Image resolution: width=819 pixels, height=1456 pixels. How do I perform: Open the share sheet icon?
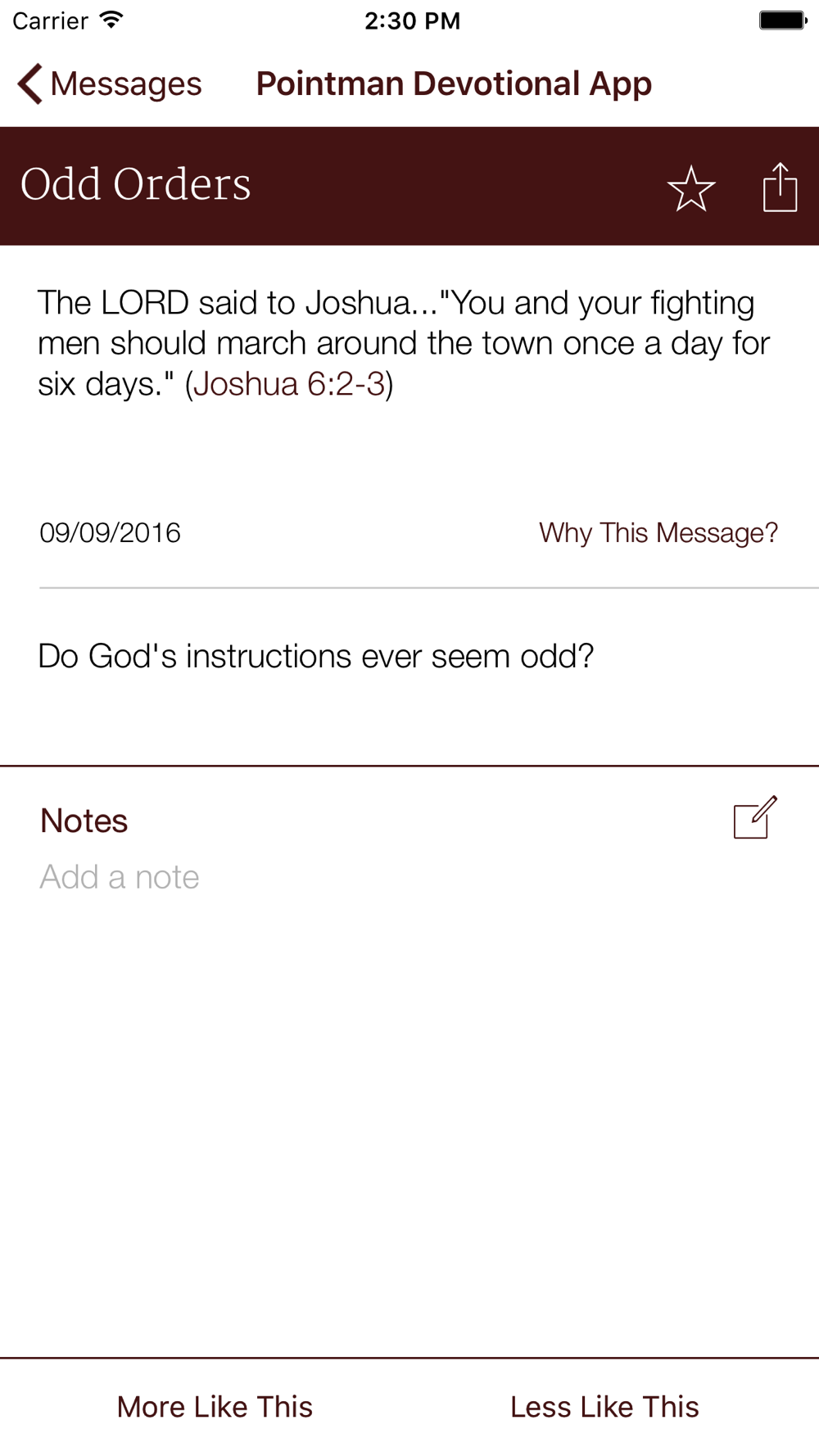point(780,187)
